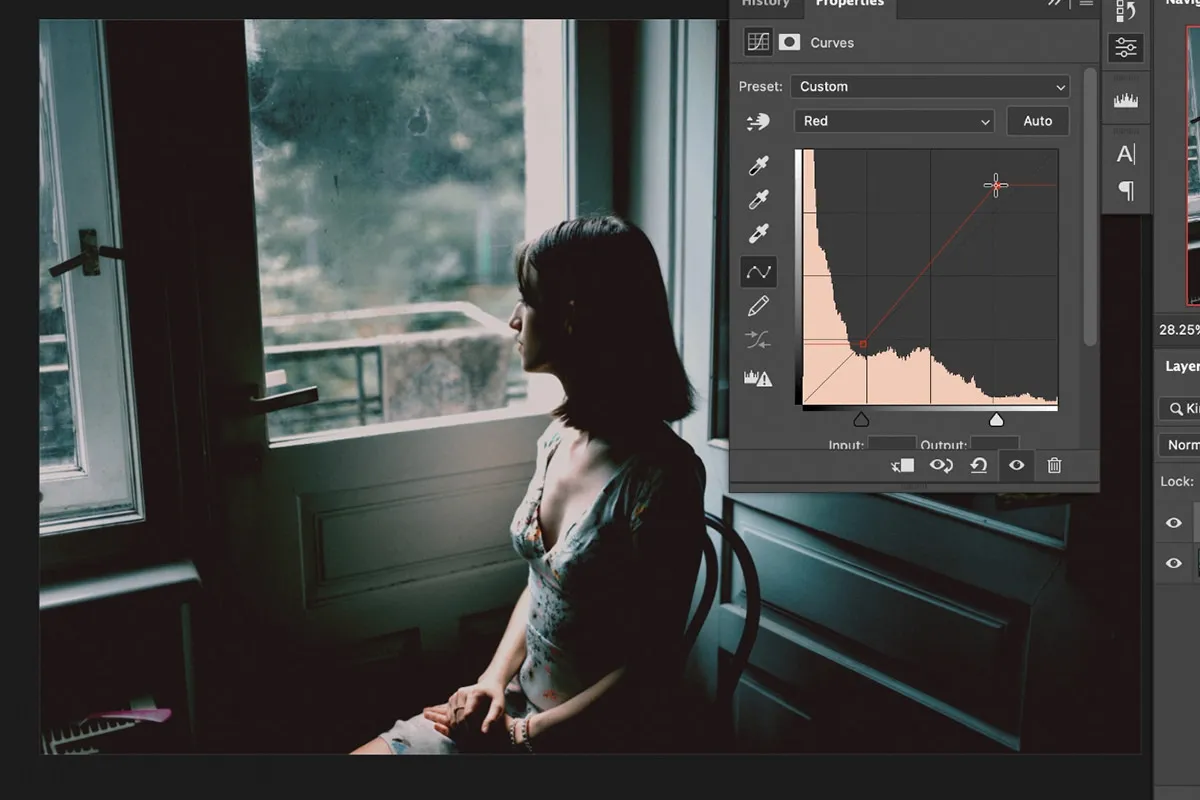Pick the gray point eyedropper

pos(759,200)
